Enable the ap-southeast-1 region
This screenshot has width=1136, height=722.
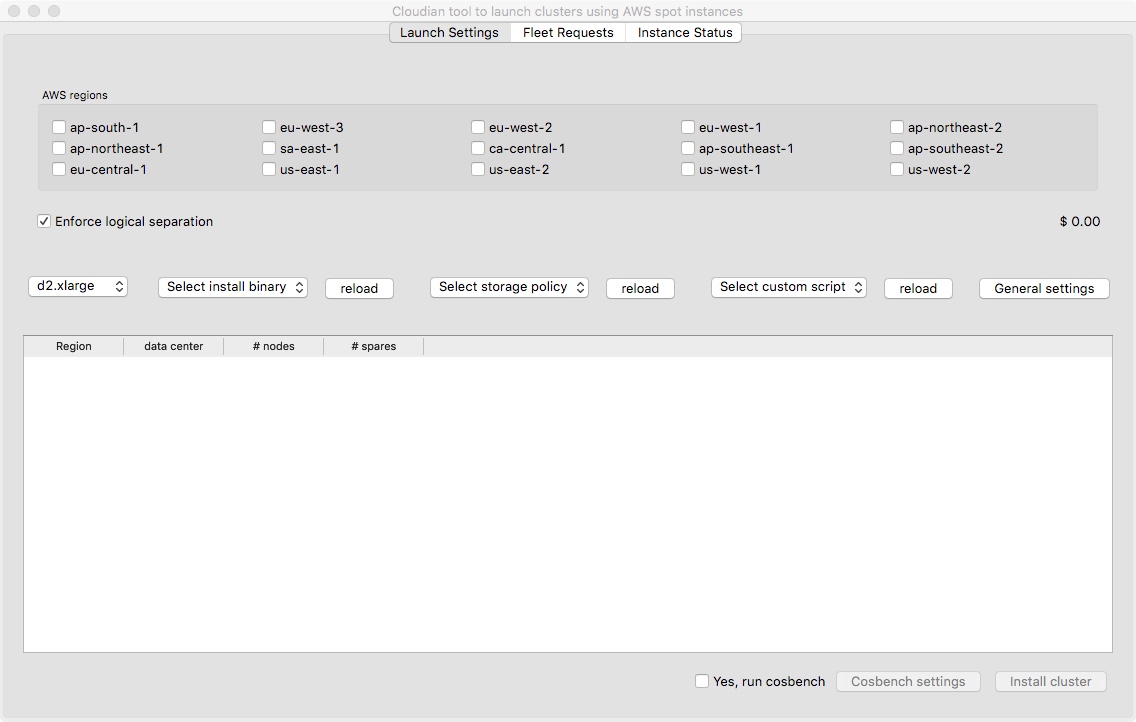coord(687,148)
